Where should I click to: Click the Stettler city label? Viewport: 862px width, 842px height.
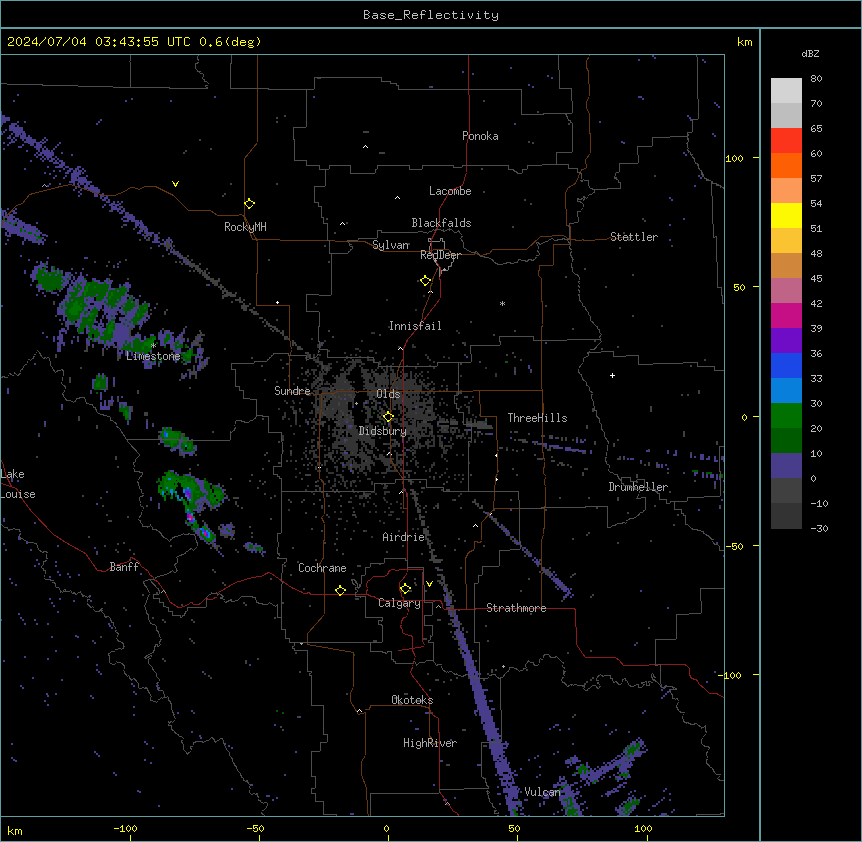click(x=634, y=237)
